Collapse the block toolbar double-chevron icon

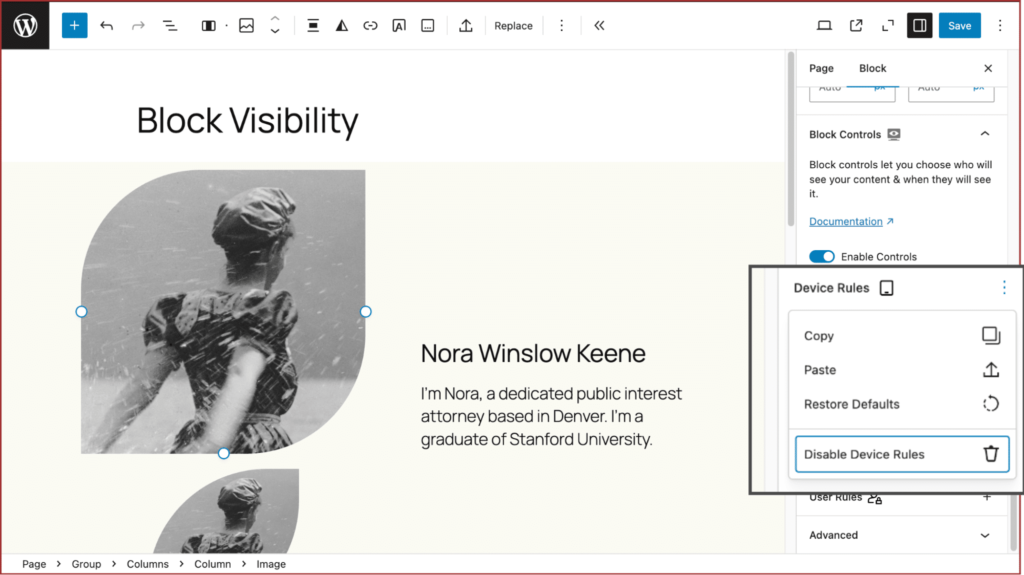pyautogui.click(x=599, y=26)
